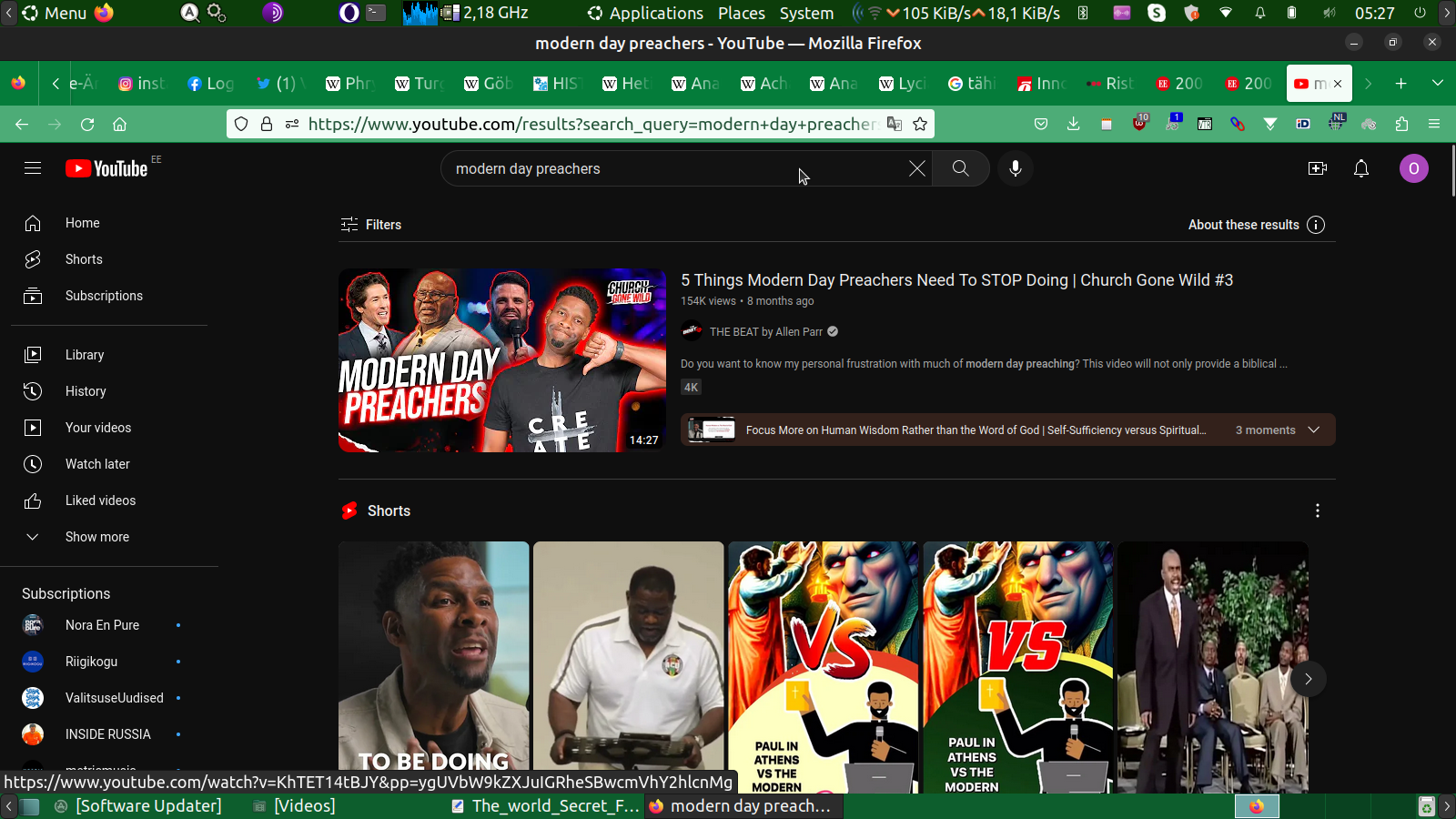Click the YouTube voice search microphone icon

tap(1015, 168)
